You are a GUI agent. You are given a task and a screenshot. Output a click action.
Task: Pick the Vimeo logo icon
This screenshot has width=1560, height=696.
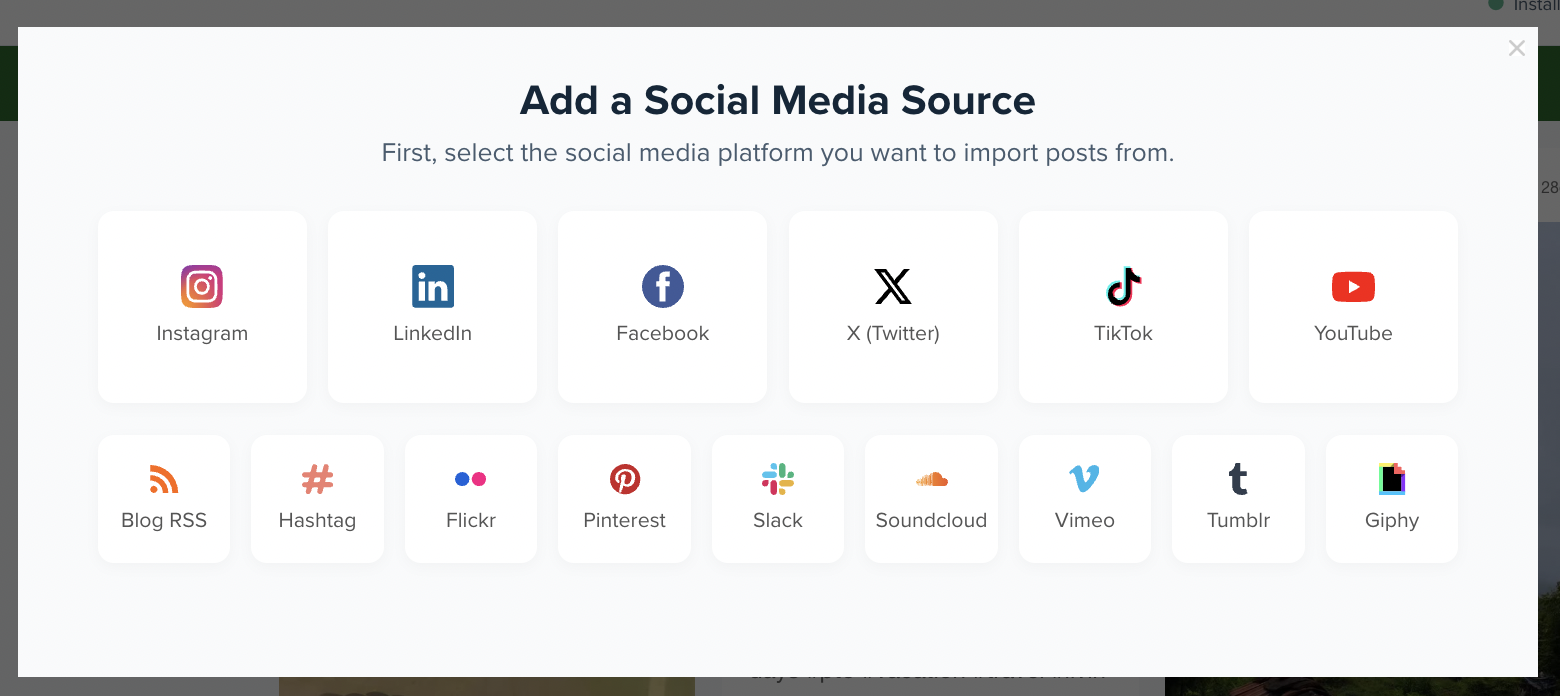click(x=1085, y=479)
